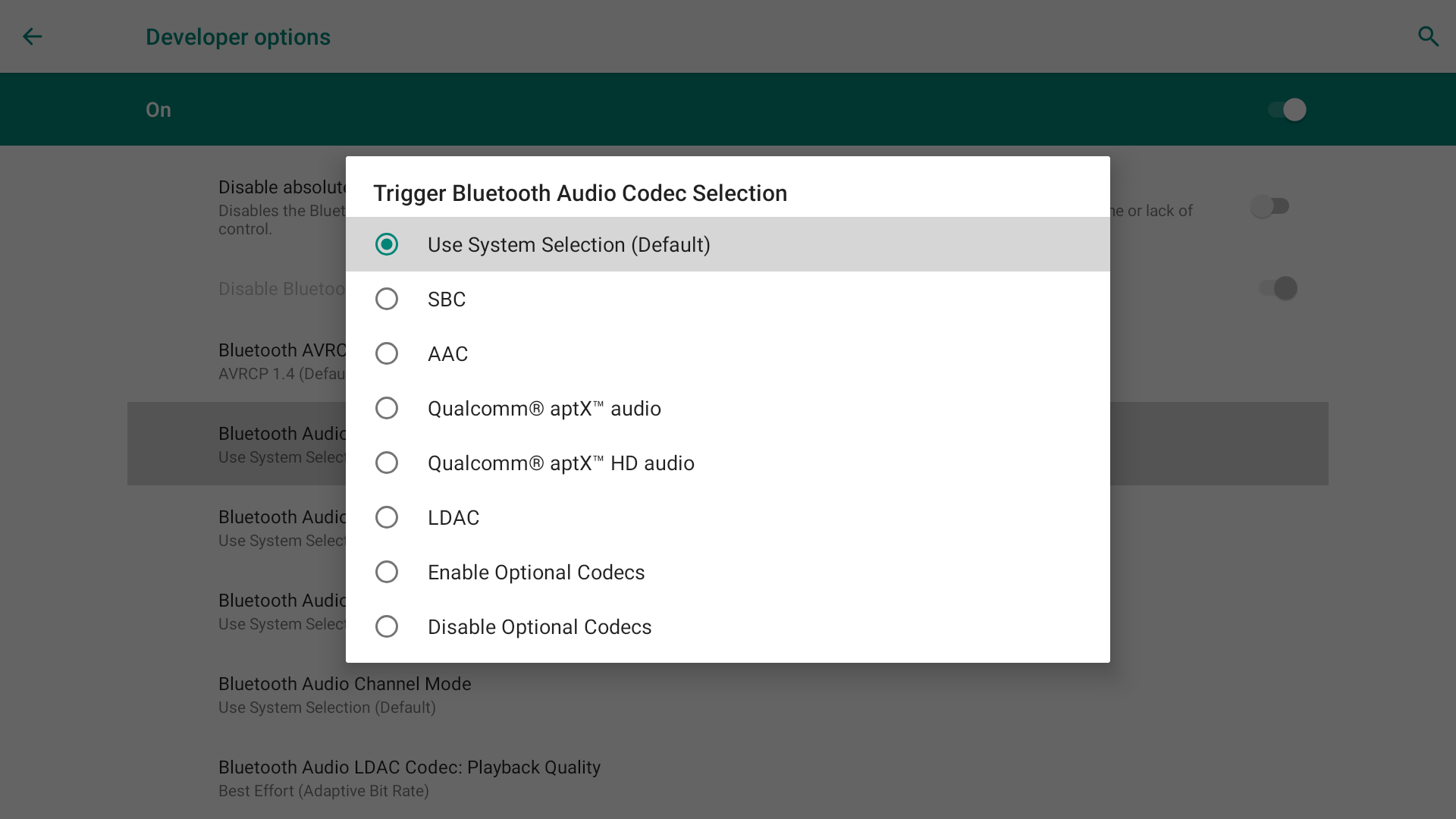
Task: Toggle the Developer options On switch
Action: pos(1287,110)
